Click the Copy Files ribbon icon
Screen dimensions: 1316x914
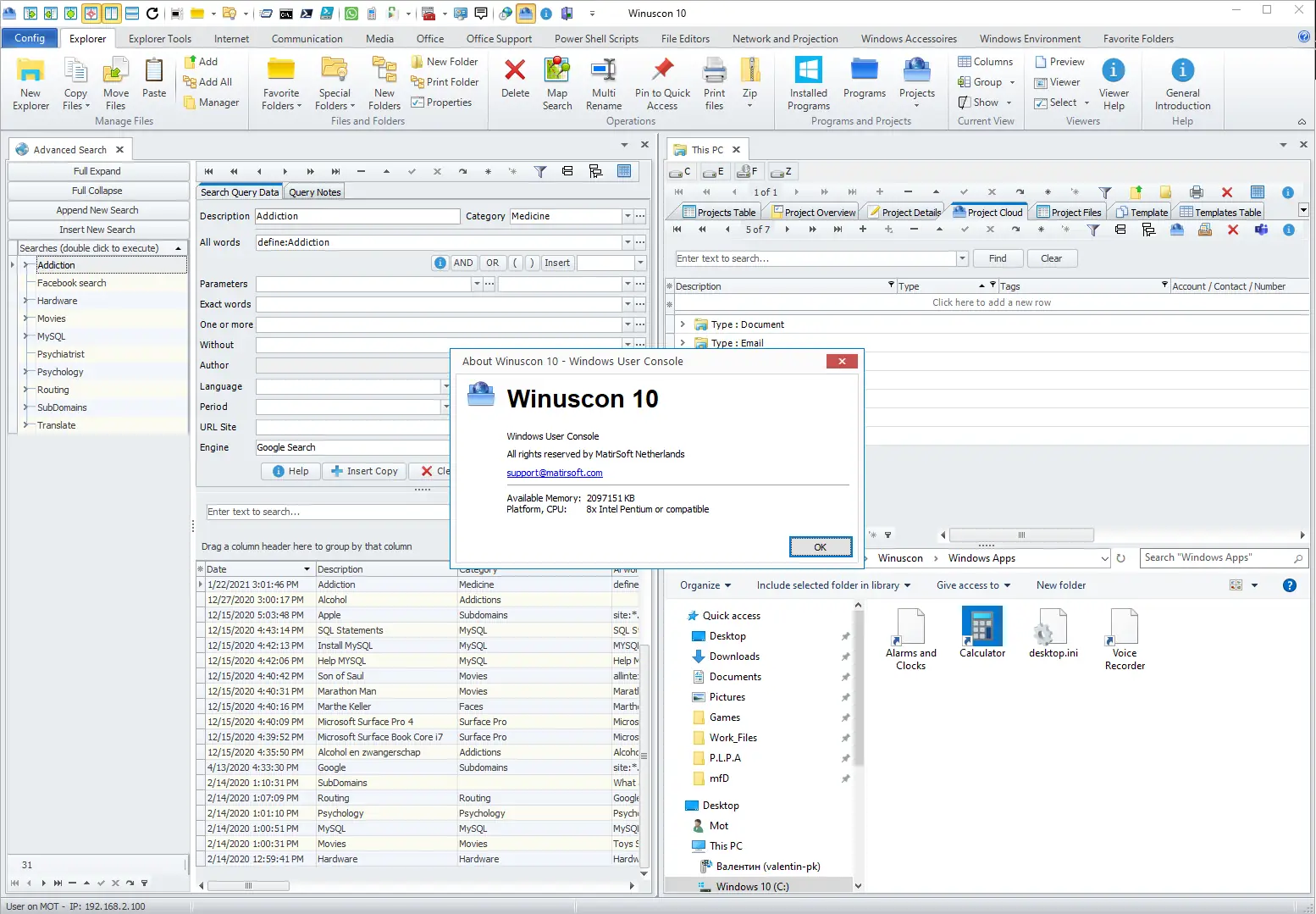(x=75, y=84)
